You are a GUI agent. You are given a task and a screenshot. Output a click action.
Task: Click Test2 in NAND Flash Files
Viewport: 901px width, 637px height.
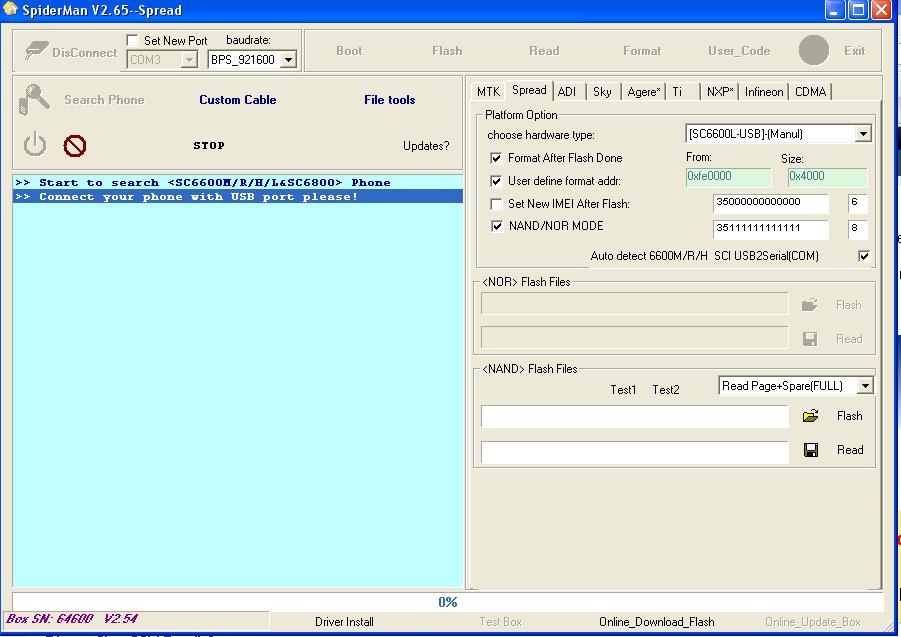click(x=666, y=389)
